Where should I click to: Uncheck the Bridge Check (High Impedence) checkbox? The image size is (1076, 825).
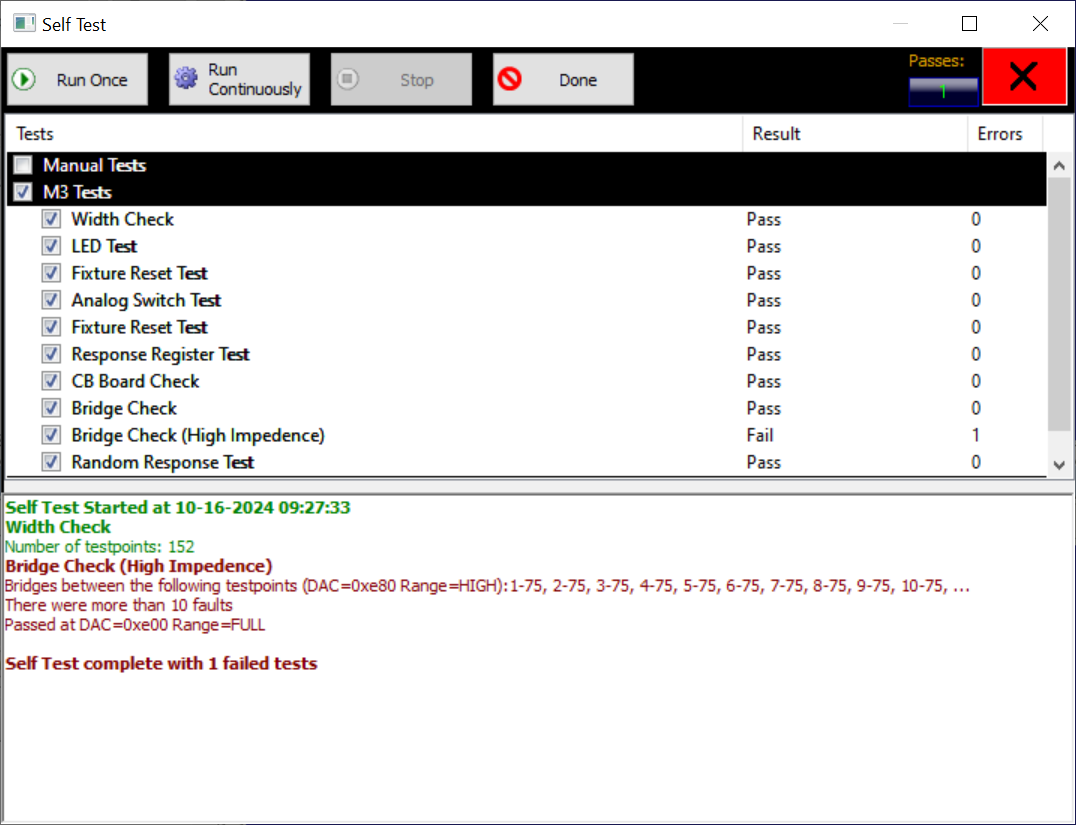[51, 435]
